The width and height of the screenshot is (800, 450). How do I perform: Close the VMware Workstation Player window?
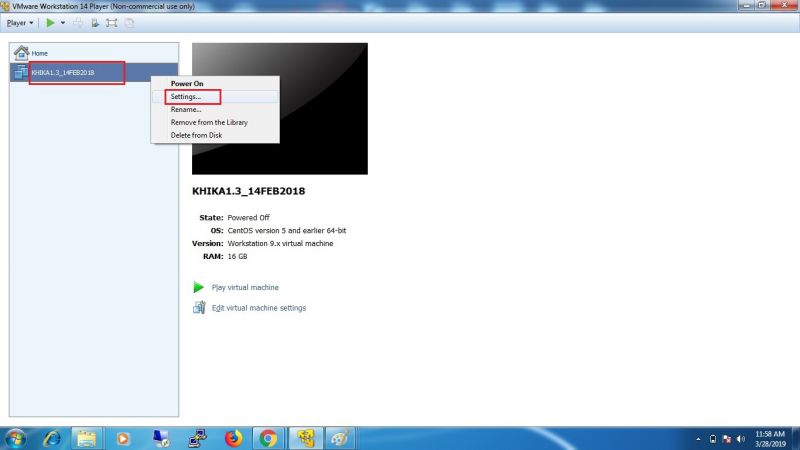[785, 5]
